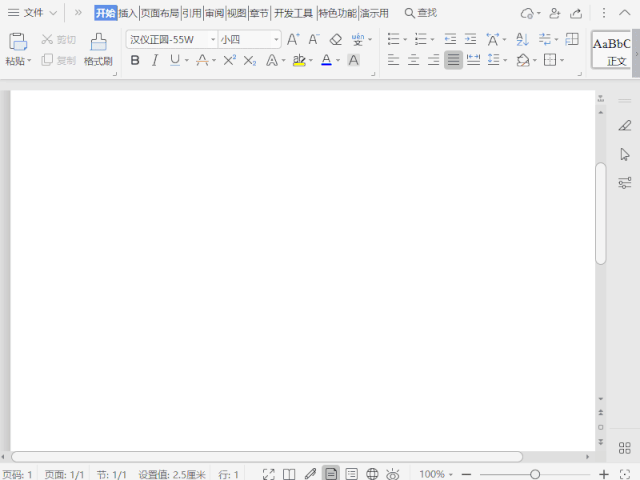Click the Format Painter (格式刷) icon
The width and height of the screenshot is (640, 480).
[98, 43]
